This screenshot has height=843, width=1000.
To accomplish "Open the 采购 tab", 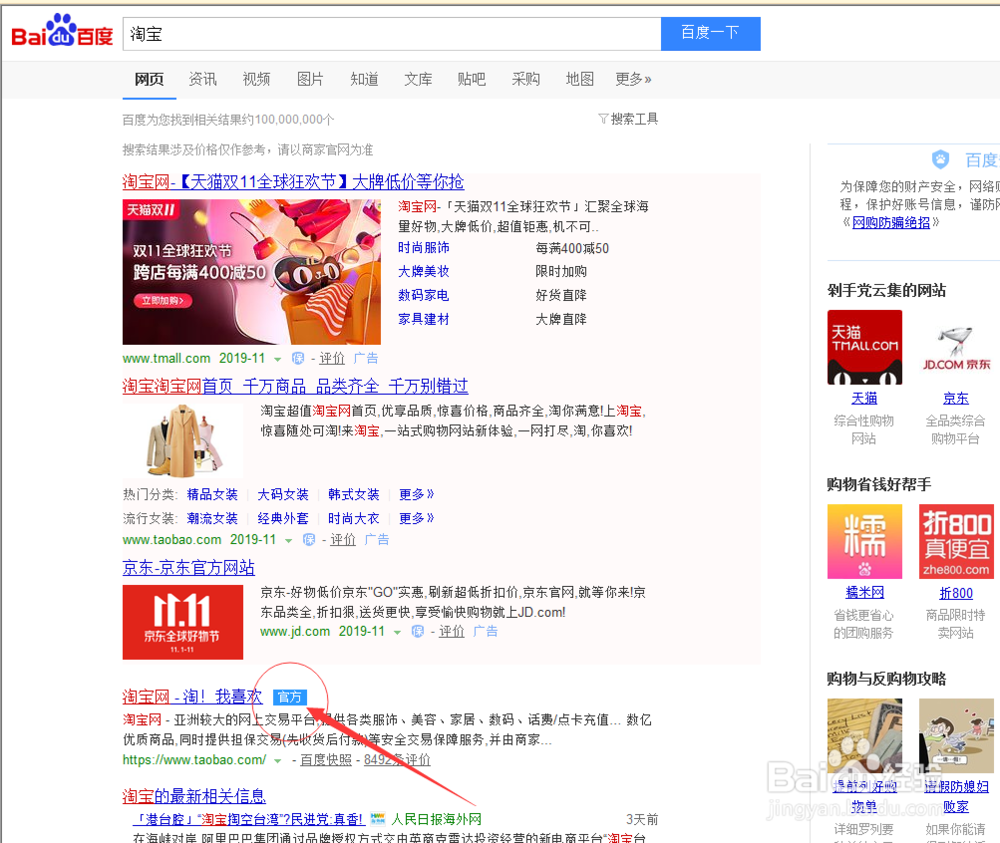I will point(526,79).
